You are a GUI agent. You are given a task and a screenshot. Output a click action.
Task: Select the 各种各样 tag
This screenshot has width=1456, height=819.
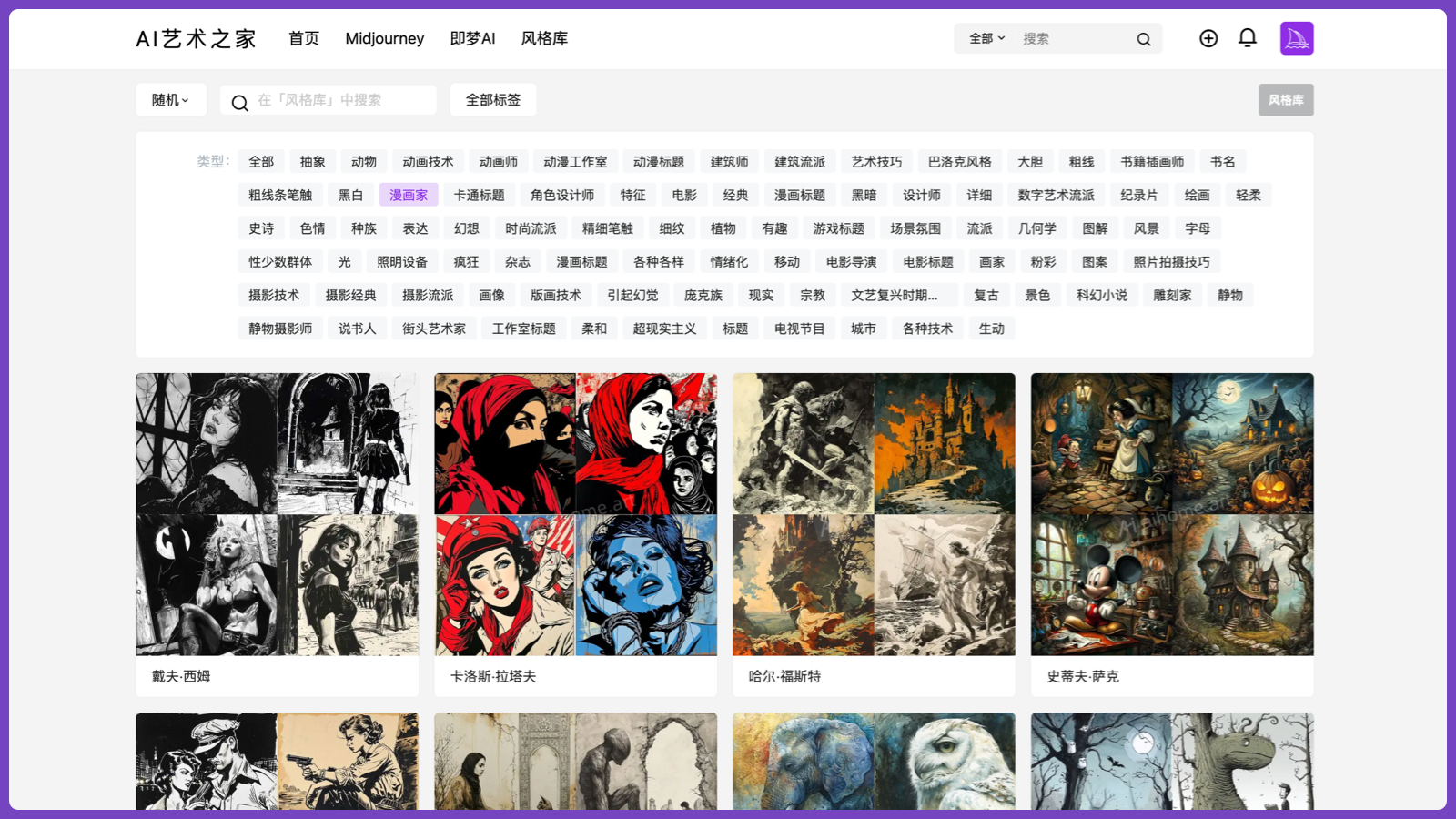[x=659, y=261]
